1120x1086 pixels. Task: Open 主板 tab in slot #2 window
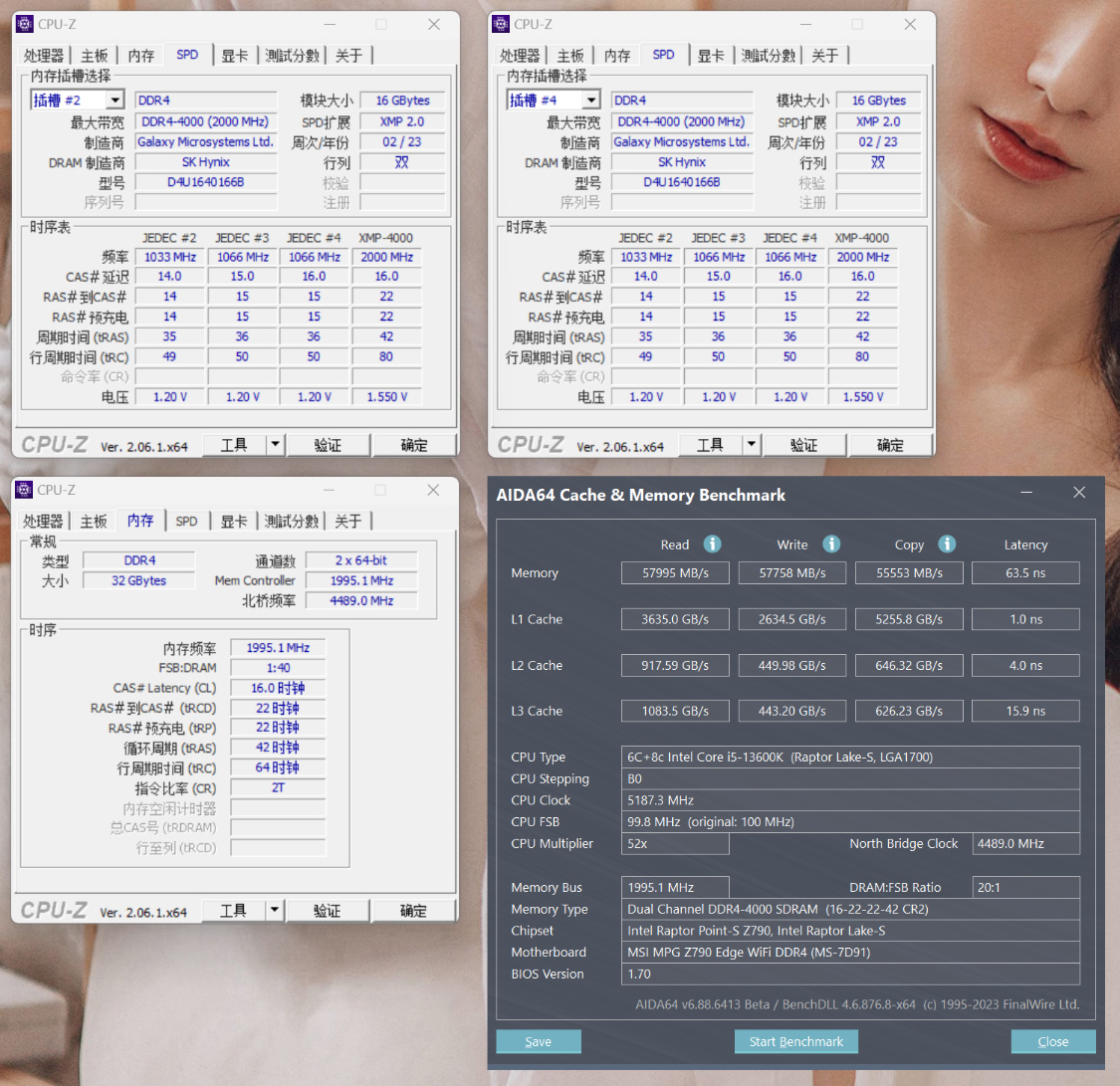point(95,56)
